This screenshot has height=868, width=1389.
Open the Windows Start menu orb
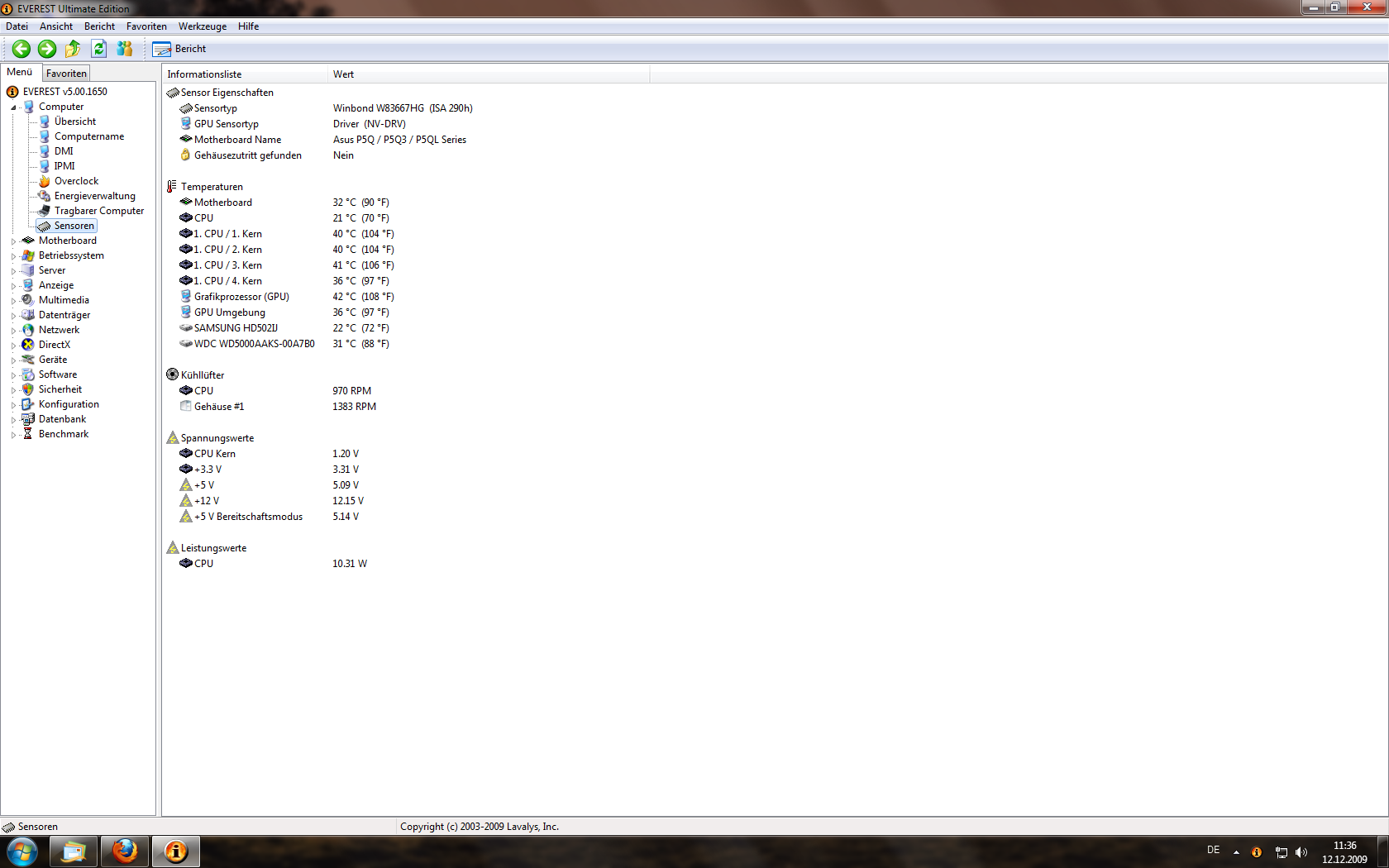22,851
